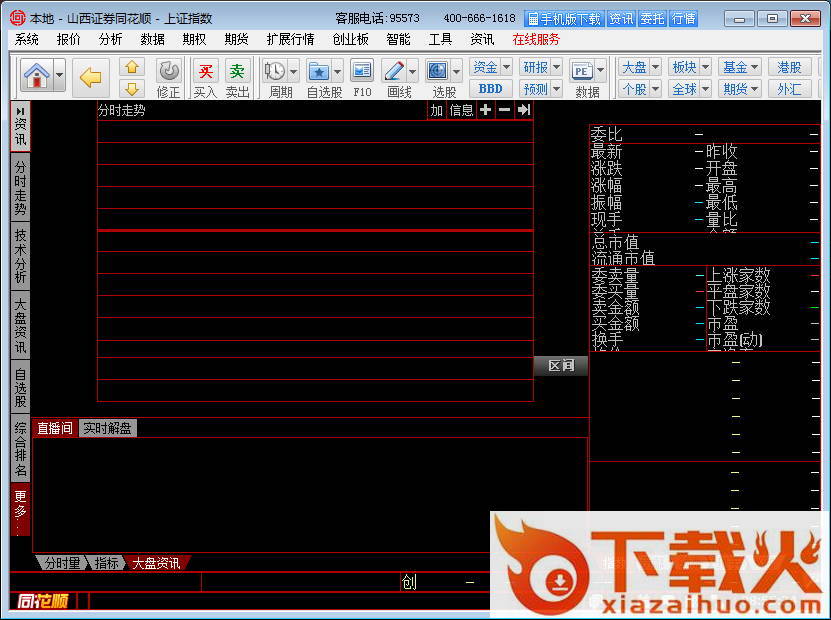Switch to the 实时解盘 tab
The height and width of the screenshot is (620, 831).
tap(108, 428)
